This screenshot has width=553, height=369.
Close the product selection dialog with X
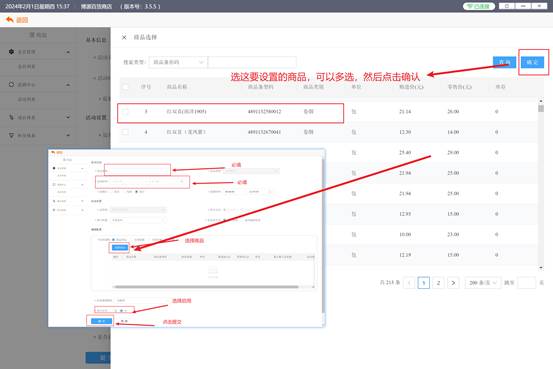pyautogui.click(x=124, y=37)
